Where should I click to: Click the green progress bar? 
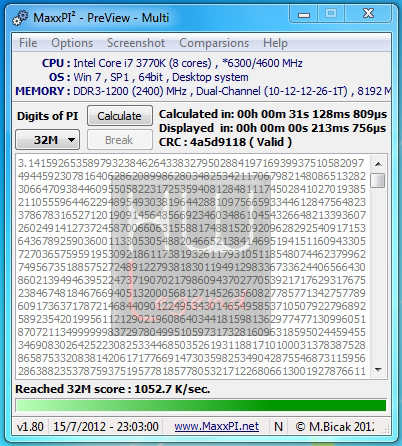coord(201,405)
